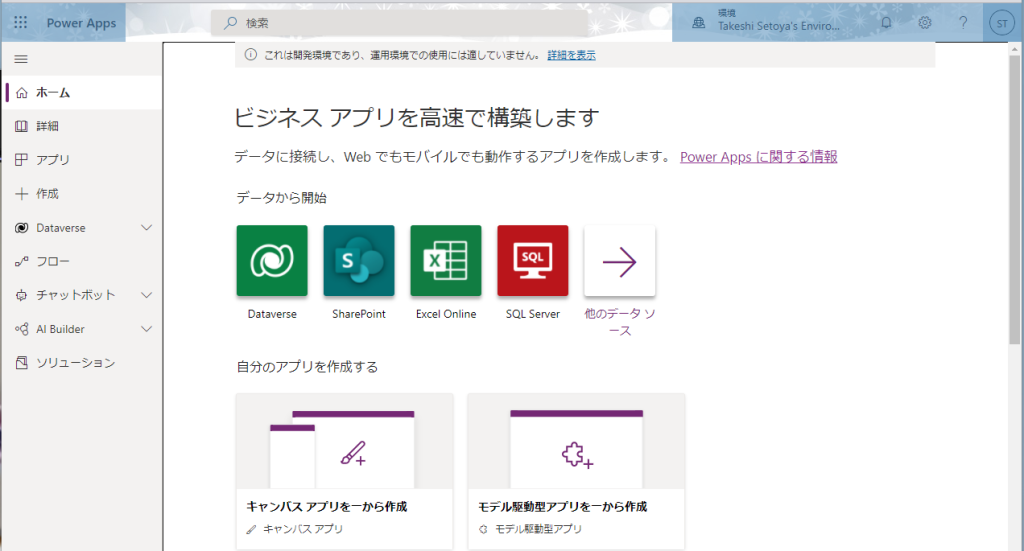Click the book icon beside 詳細
Image resolution: width=1024 pixels, height=551 pixels.
[22, 126]
